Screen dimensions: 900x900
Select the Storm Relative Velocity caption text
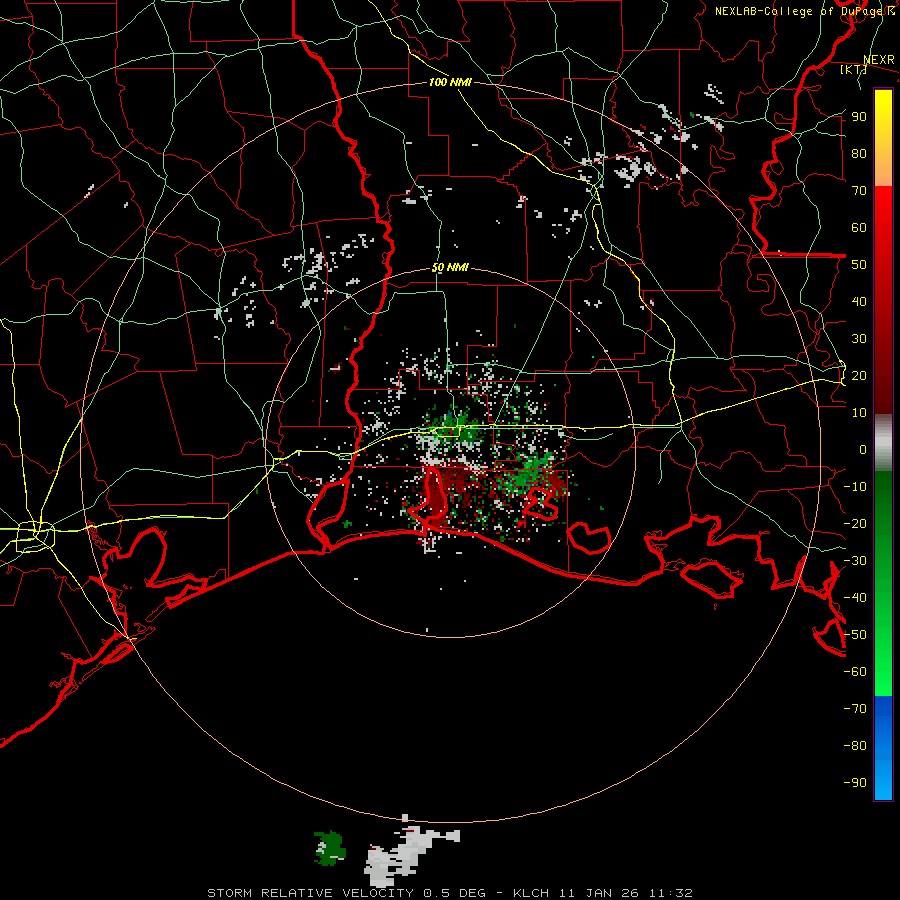(x=450, y=893)
